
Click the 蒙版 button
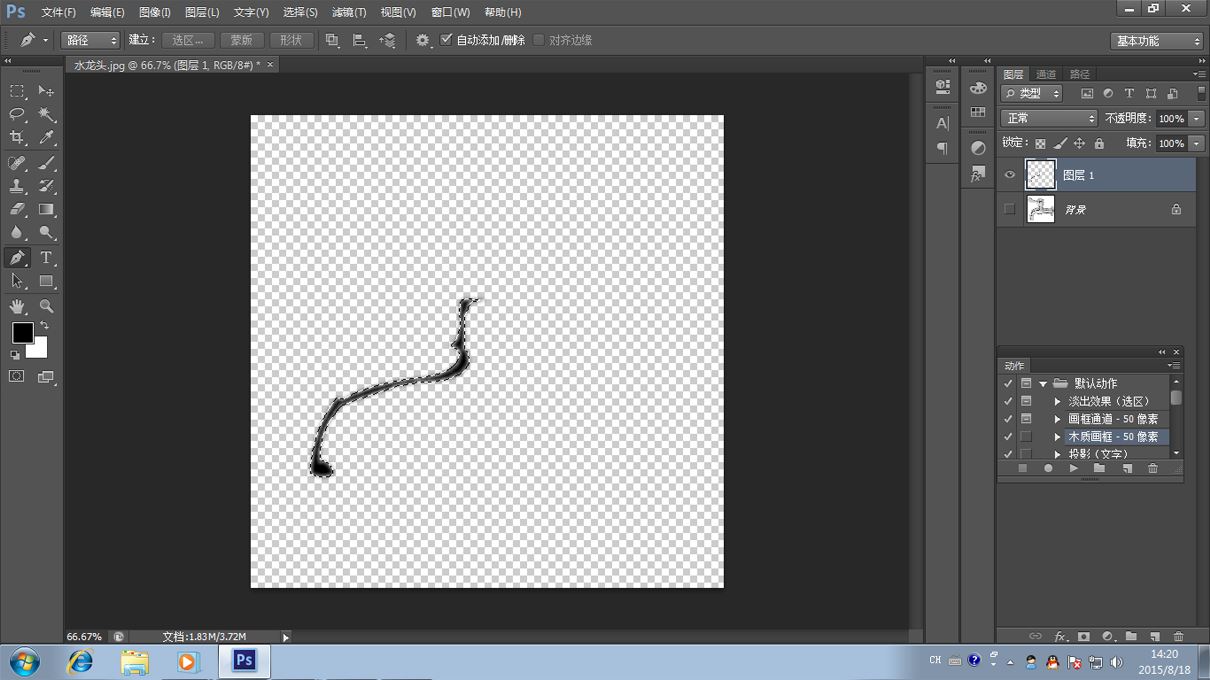point(241,40)
